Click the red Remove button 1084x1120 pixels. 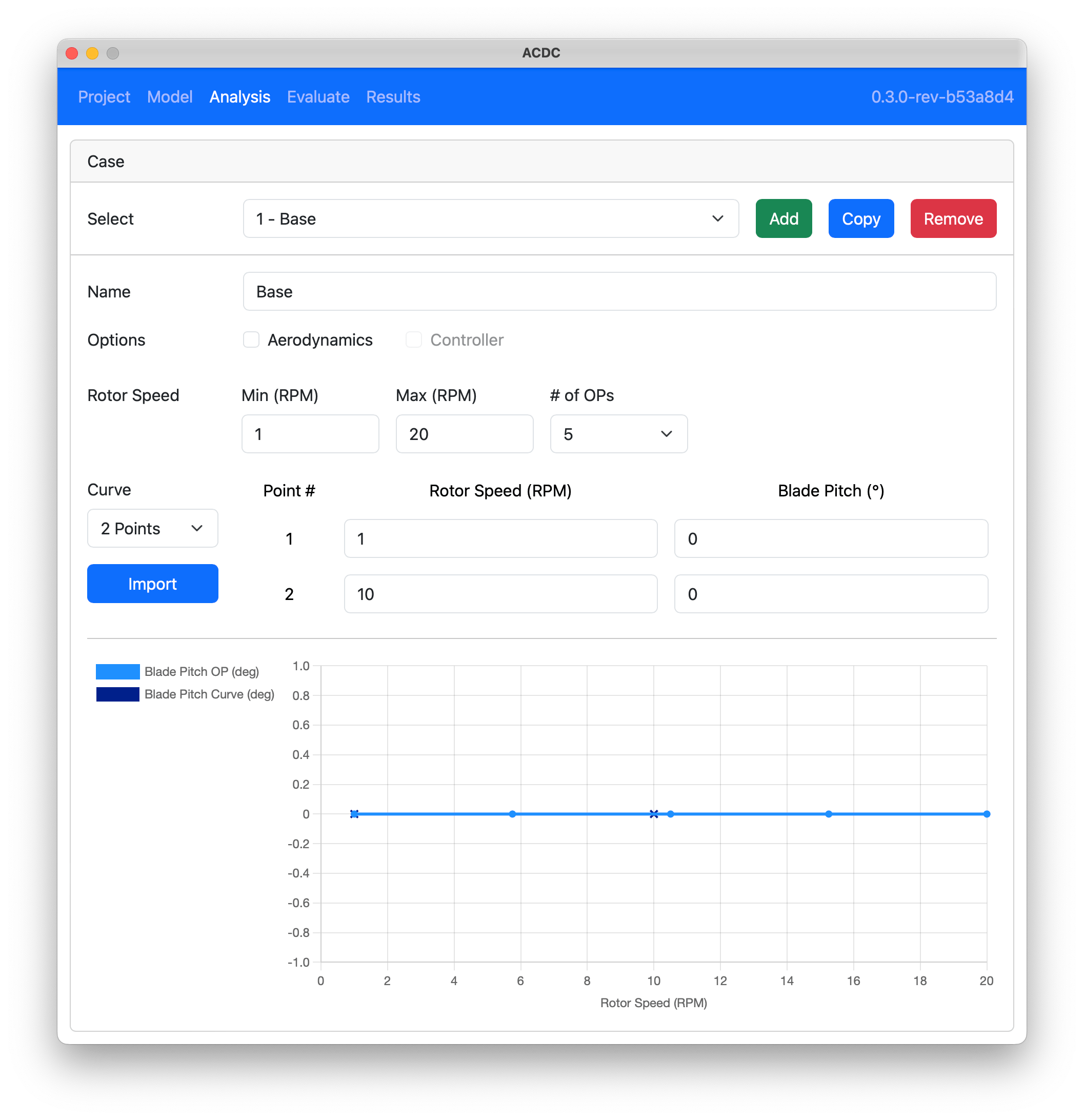pos(953,218)
